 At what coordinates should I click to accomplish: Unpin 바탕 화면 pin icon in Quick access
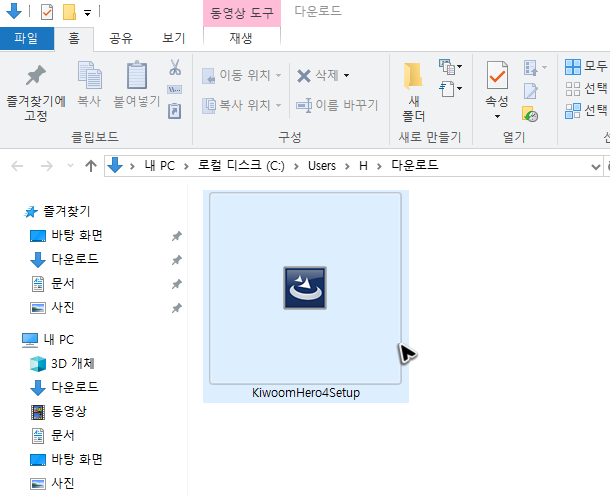177,236
